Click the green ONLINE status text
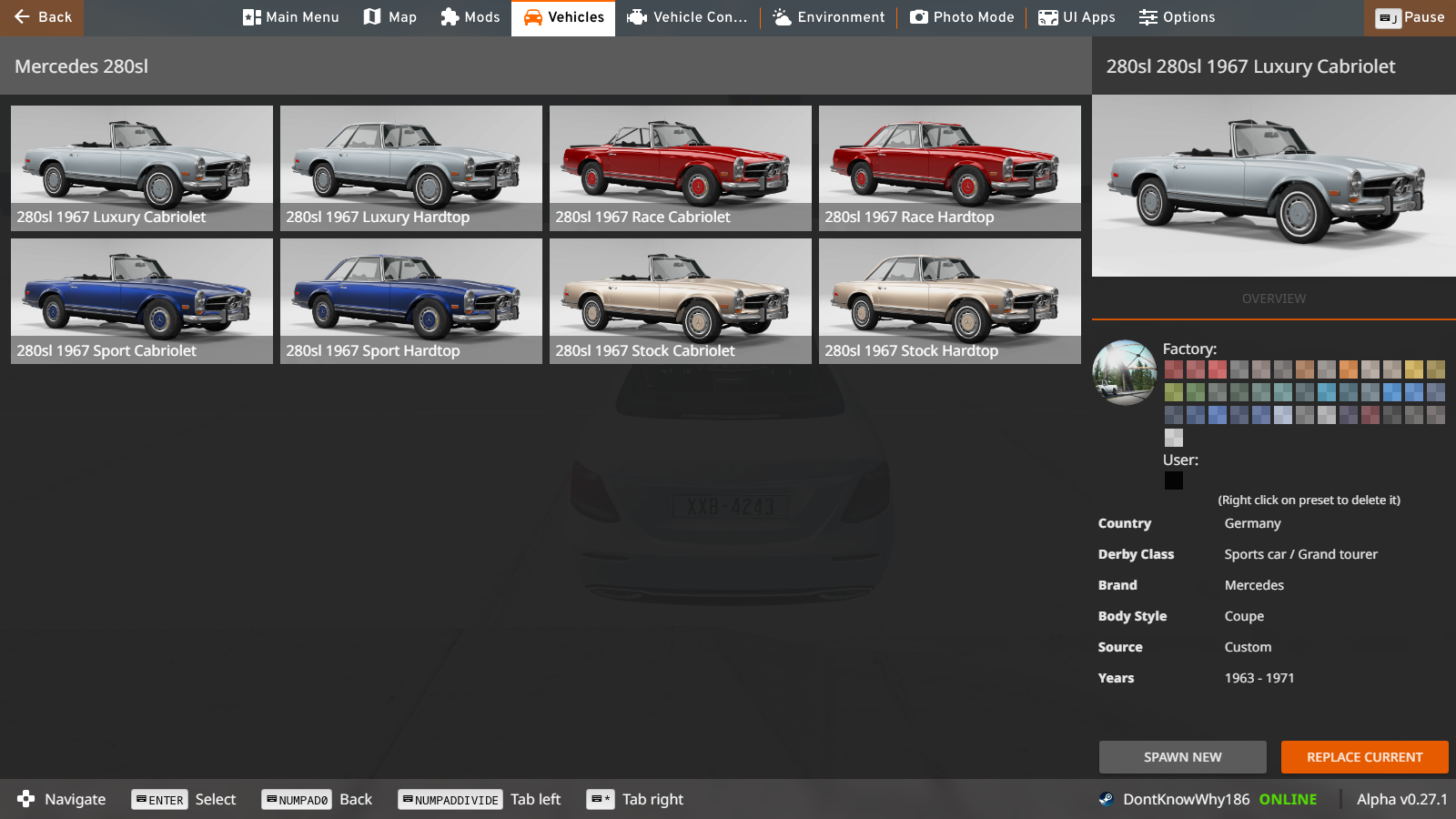Screen dimensions: 1456x819 [1288, 799]
